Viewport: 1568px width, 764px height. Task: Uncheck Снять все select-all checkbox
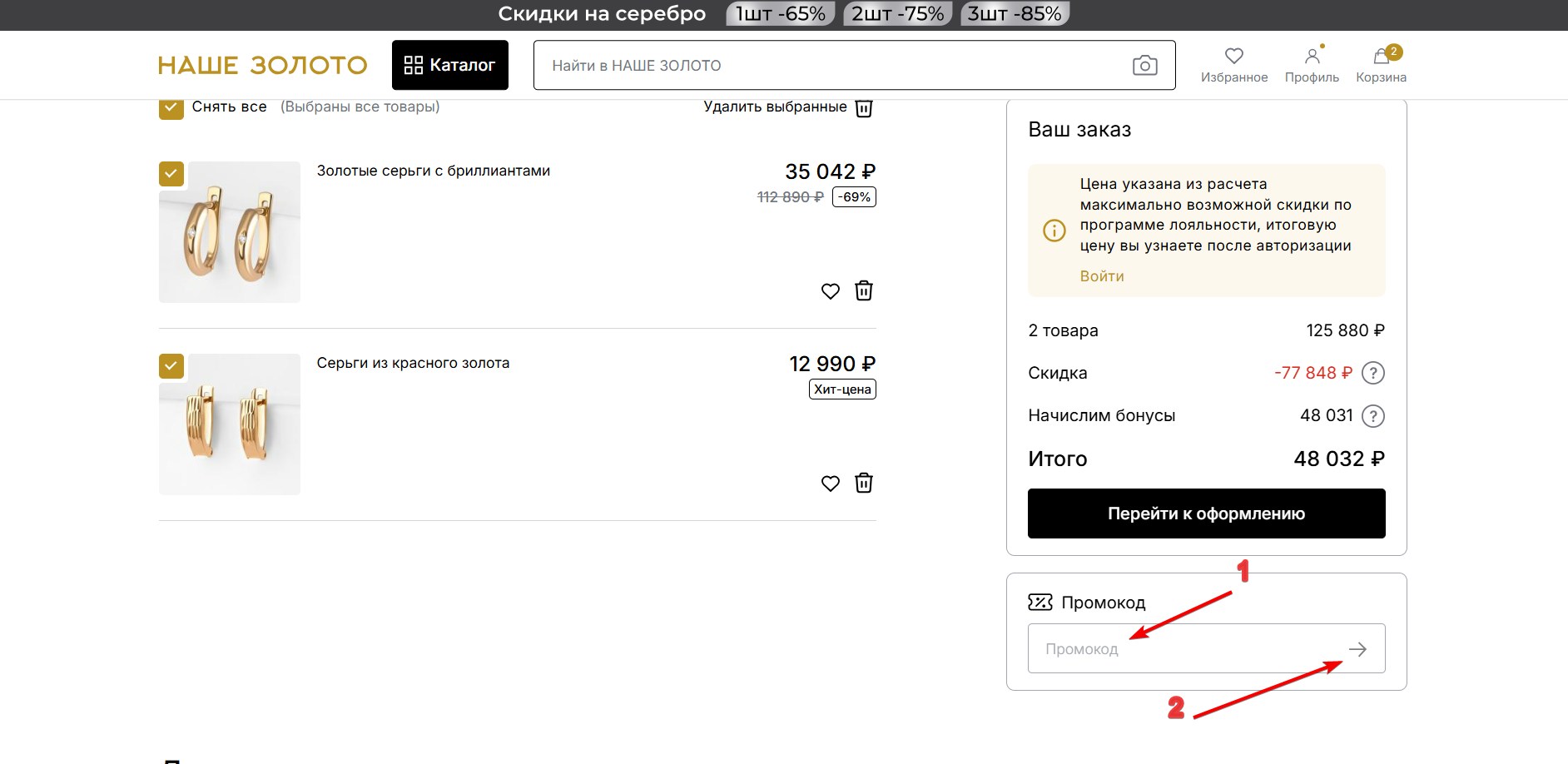pyautogui.click(x=171, y=108)
